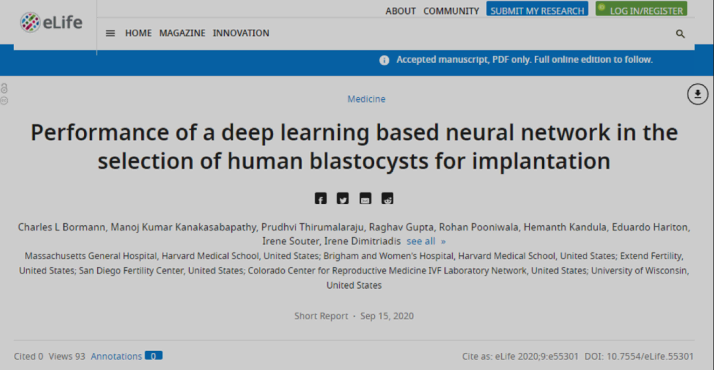714x370 pixels.
Task: Click the Creative Commons license icon
Action: pyautogui.click(x=4, y=101)
